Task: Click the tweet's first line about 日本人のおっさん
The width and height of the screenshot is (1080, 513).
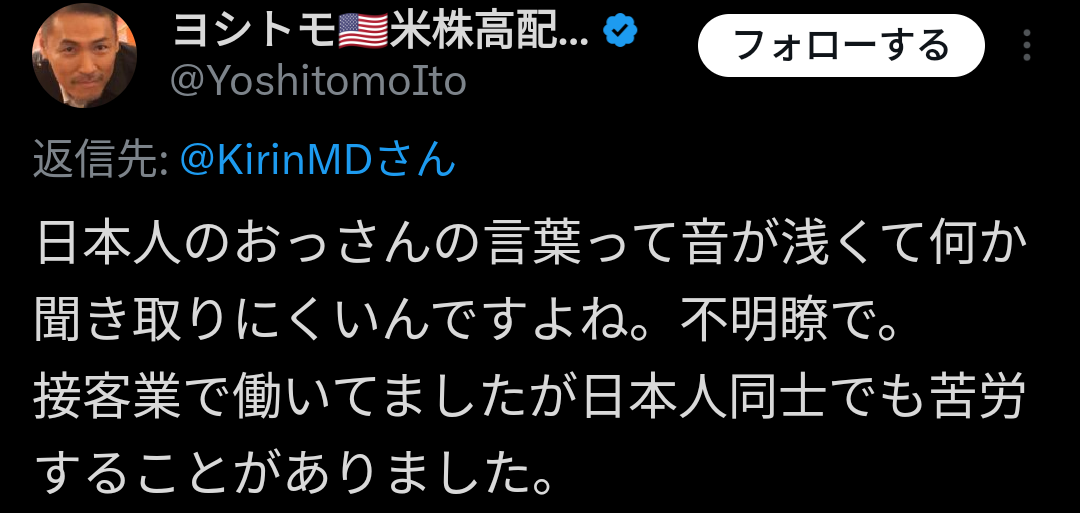Action: tap(530, 244)
